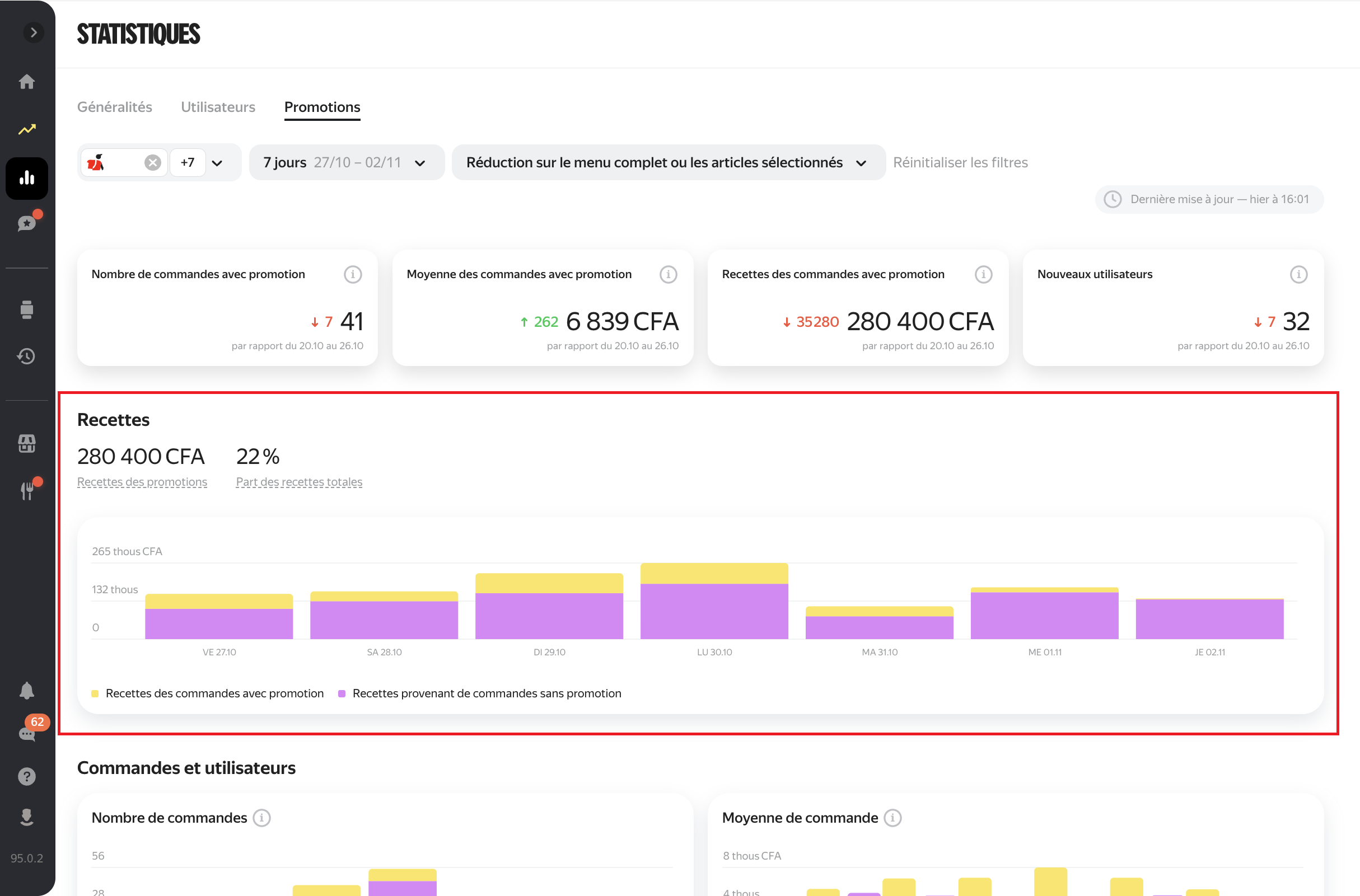Open the order history clock icon
1360x896 pixels.
27,356
